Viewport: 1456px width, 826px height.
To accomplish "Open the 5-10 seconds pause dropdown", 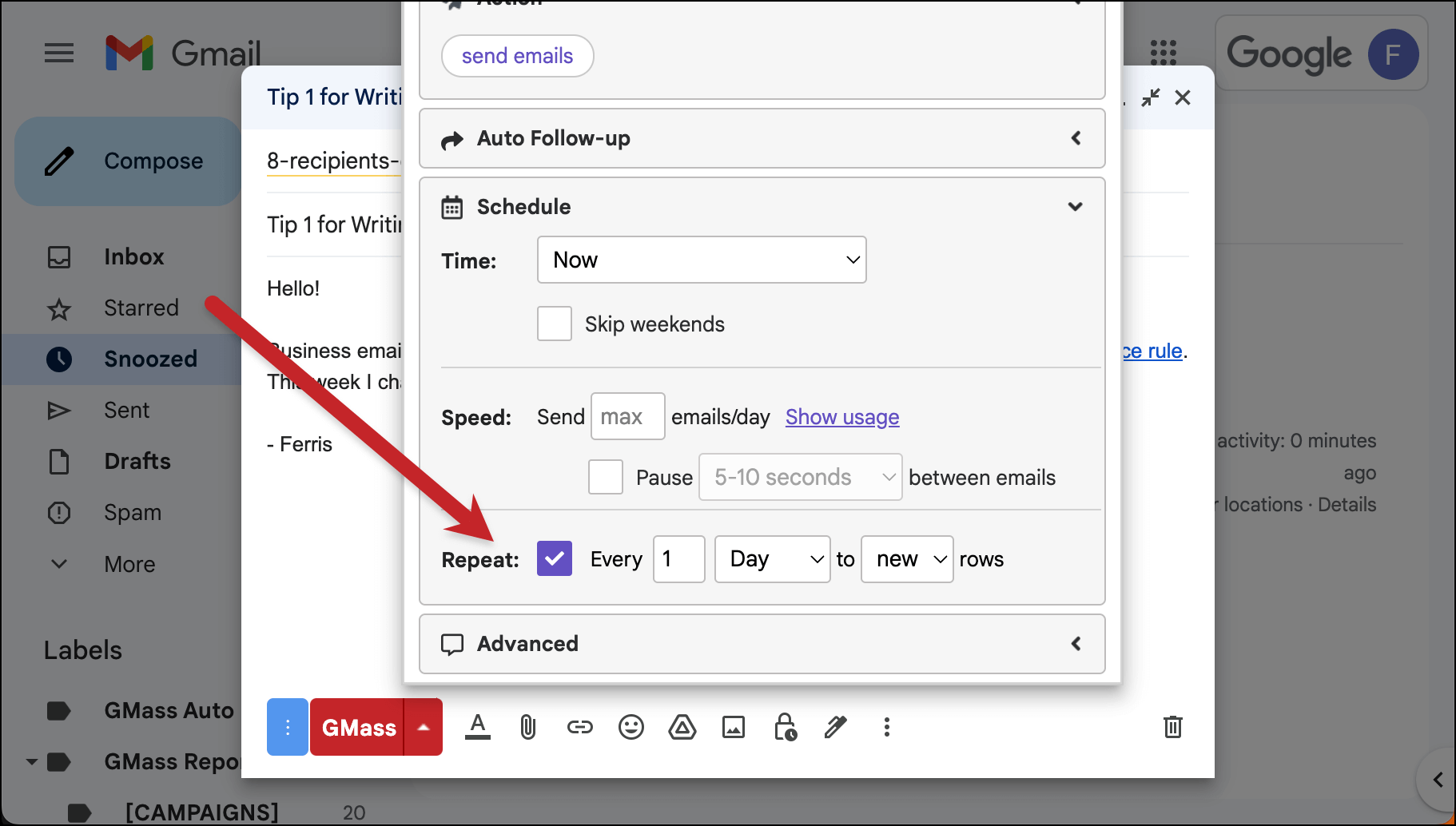I will [801, 477].
